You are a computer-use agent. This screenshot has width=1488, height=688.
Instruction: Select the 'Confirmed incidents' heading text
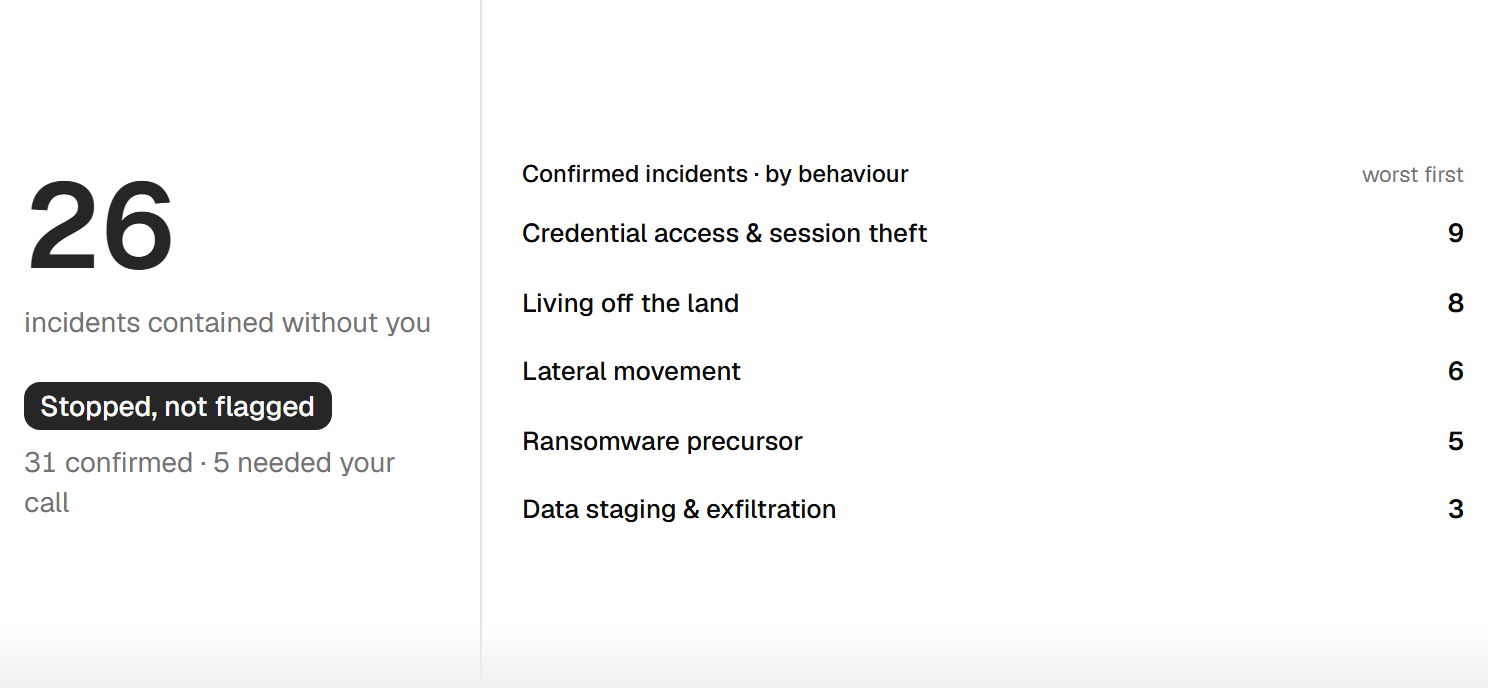click(x=634, y=174)
